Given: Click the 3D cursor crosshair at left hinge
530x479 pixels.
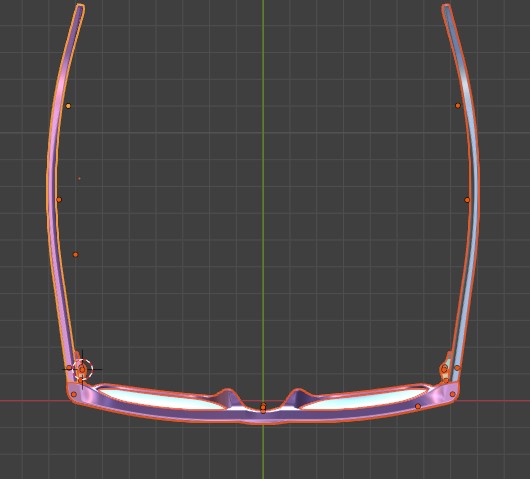Looking at the screenshot, I should 82,369.
